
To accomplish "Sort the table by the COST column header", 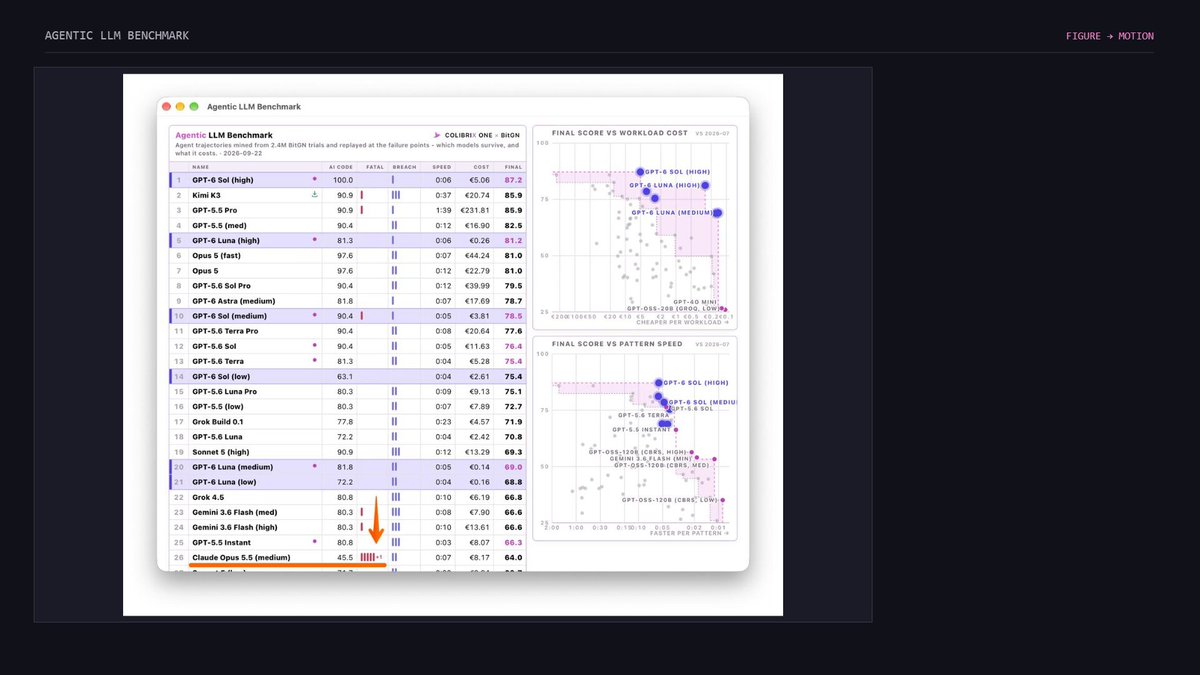I will pyautogui.click(x=481, y=166).
